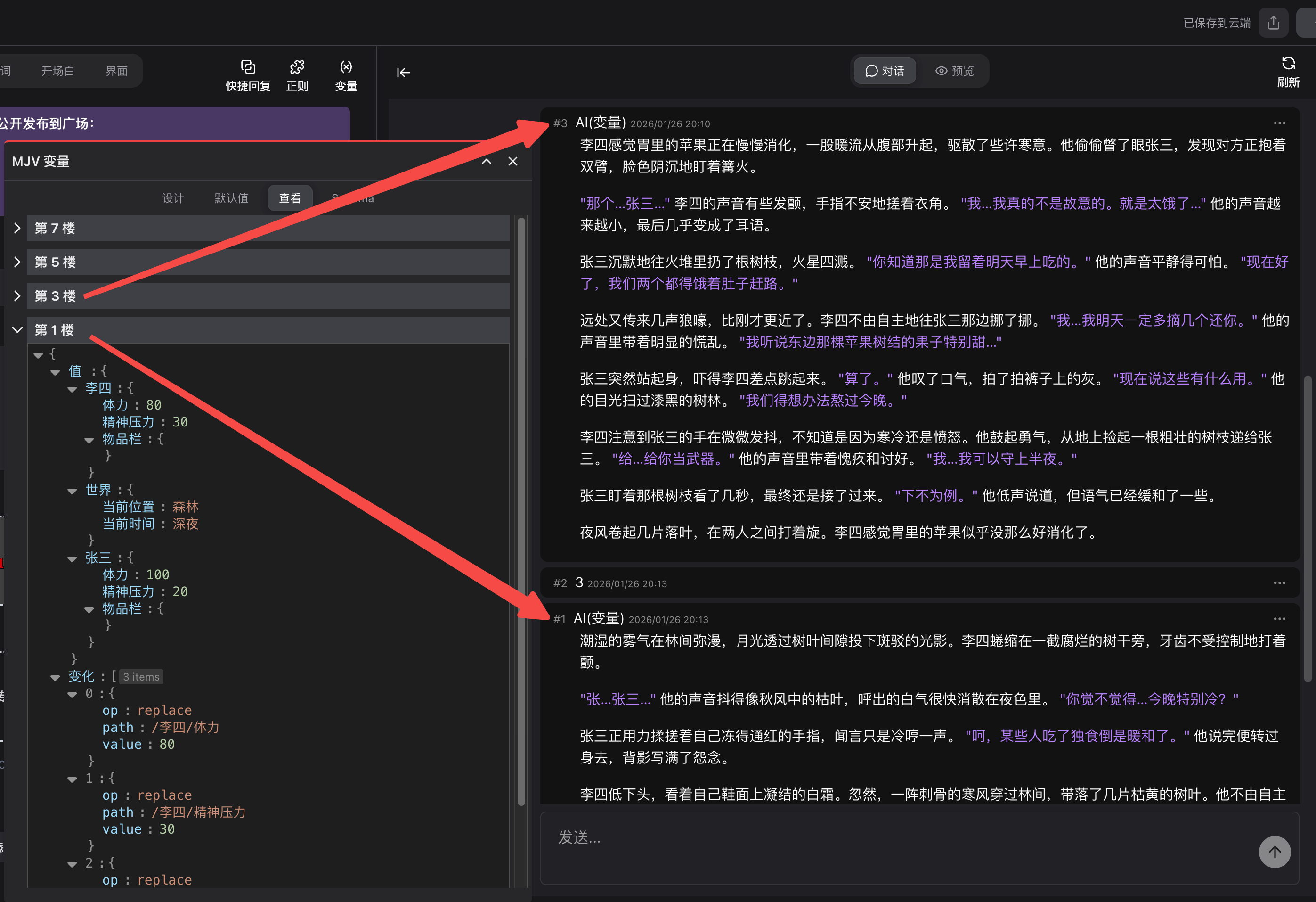Click the send arrow button
Screen dimensions: 1316x902
(1274, 852)
